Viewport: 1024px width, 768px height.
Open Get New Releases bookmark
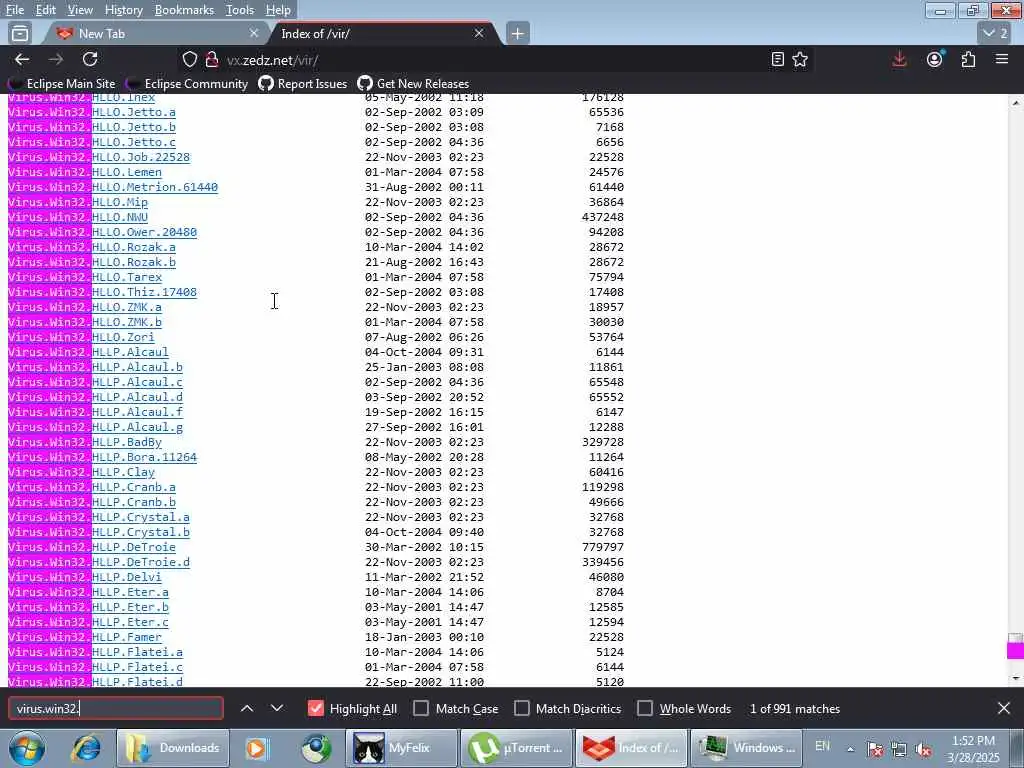tap(413, 84)
